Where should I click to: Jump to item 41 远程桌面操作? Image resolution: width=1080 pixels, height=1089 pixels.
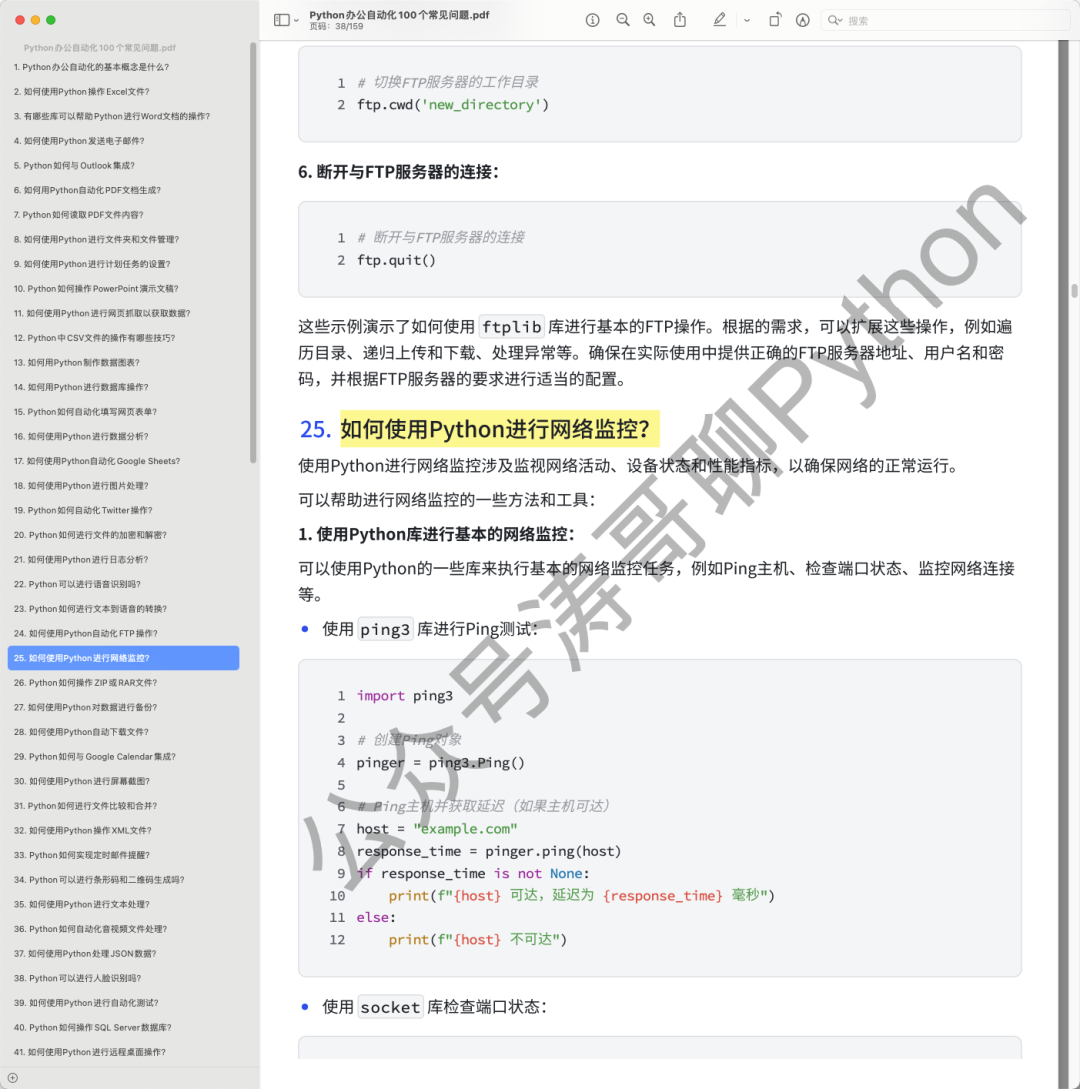coord(90,1052)
